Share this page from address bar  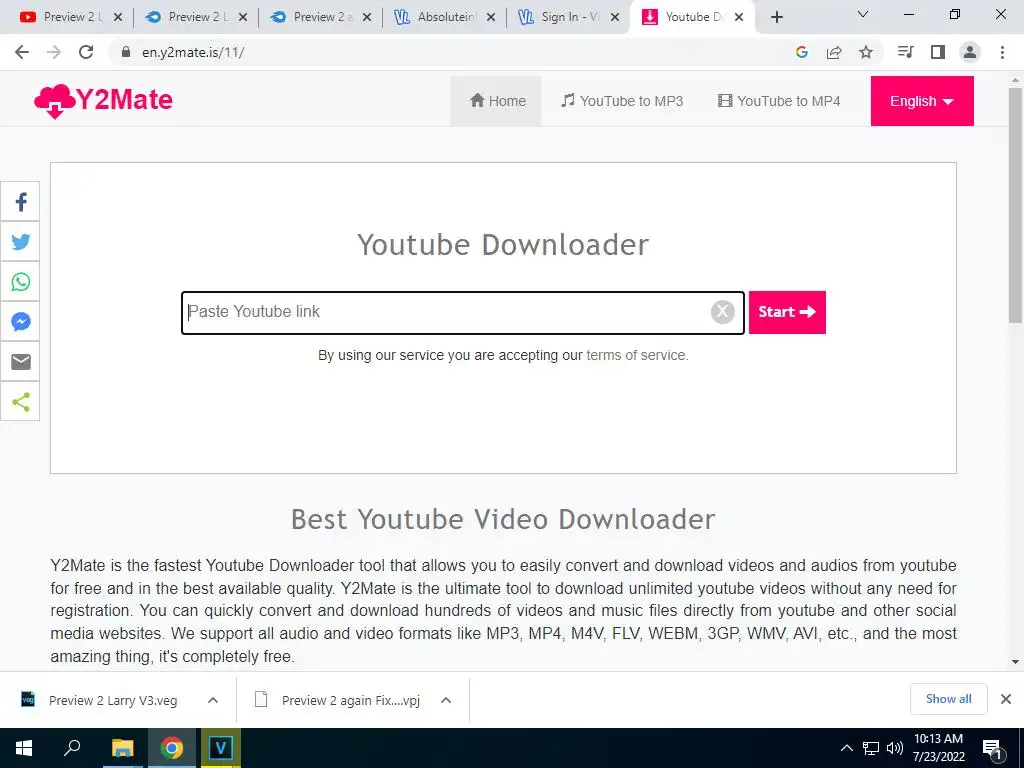[x=834, y=52]
